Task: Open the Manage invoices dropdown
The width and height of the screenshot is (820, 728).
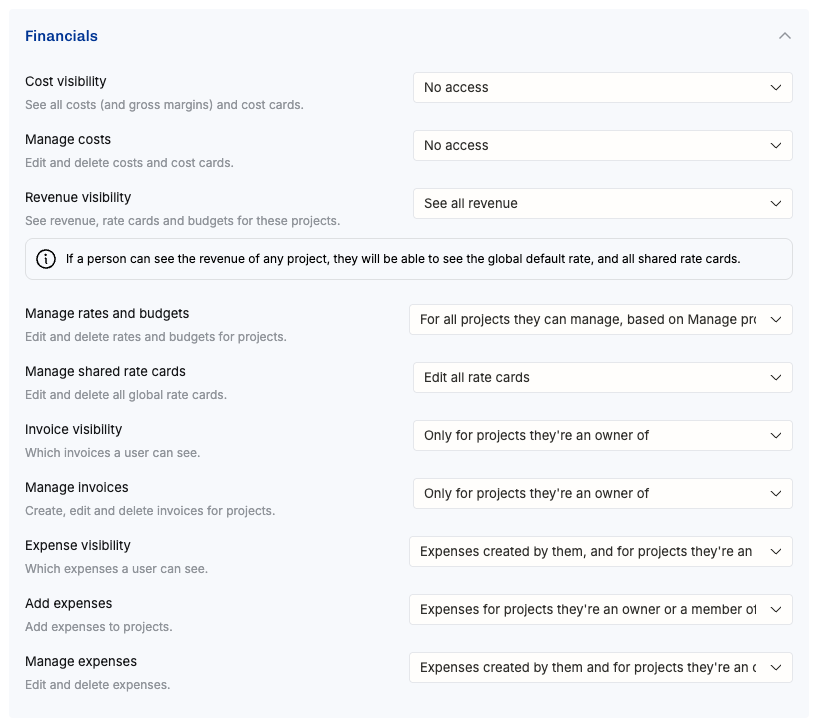Action: coord(602,494)
